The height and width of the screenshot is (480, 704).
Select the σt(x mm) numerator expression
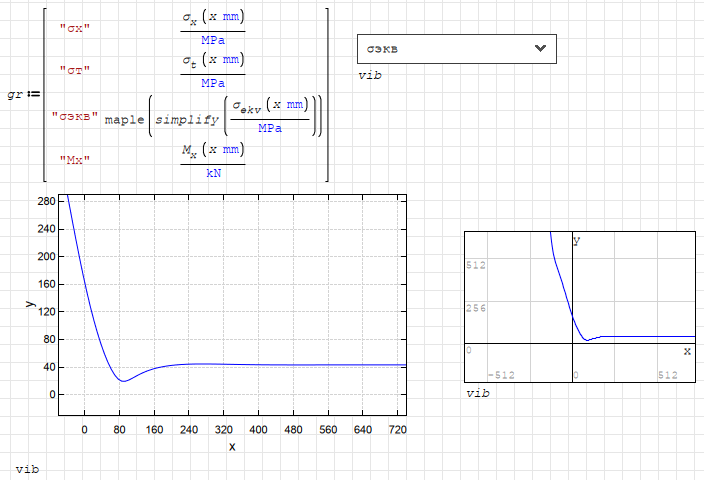click(212, 61)
